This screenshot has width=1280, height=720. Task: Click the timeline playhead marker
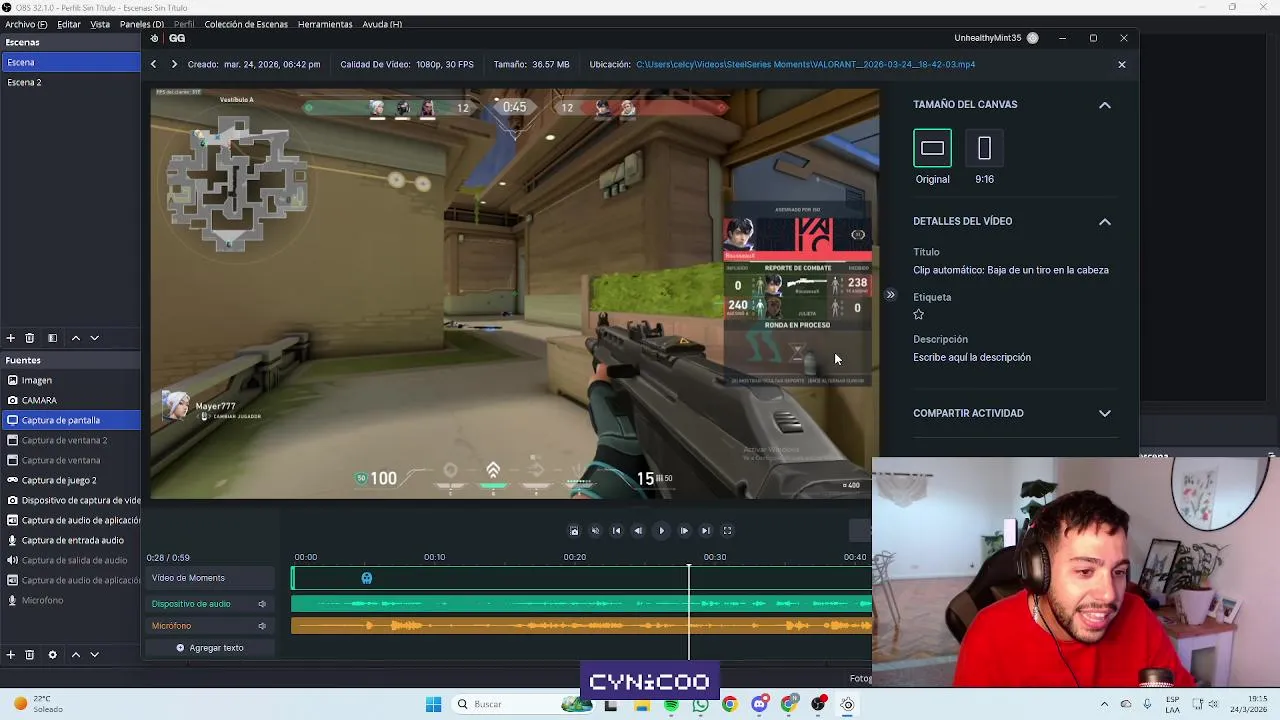point(688,568)
